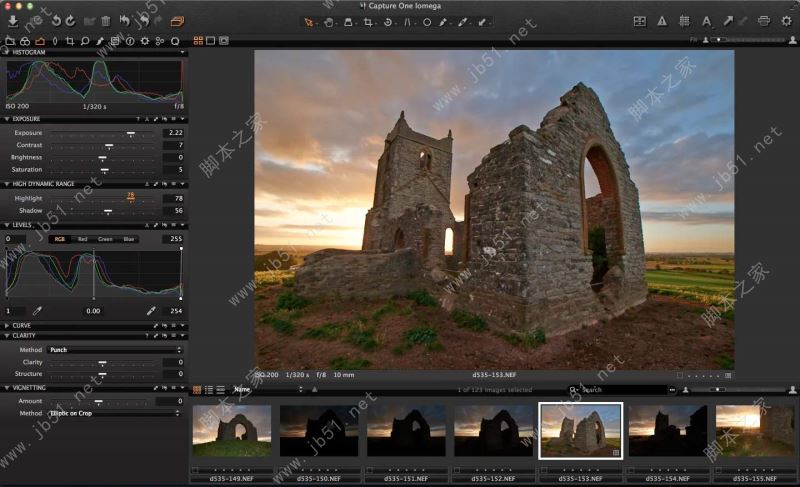Open the Metadata info tool tab
This screenshot has width=800, height=487.
point(130,41)
